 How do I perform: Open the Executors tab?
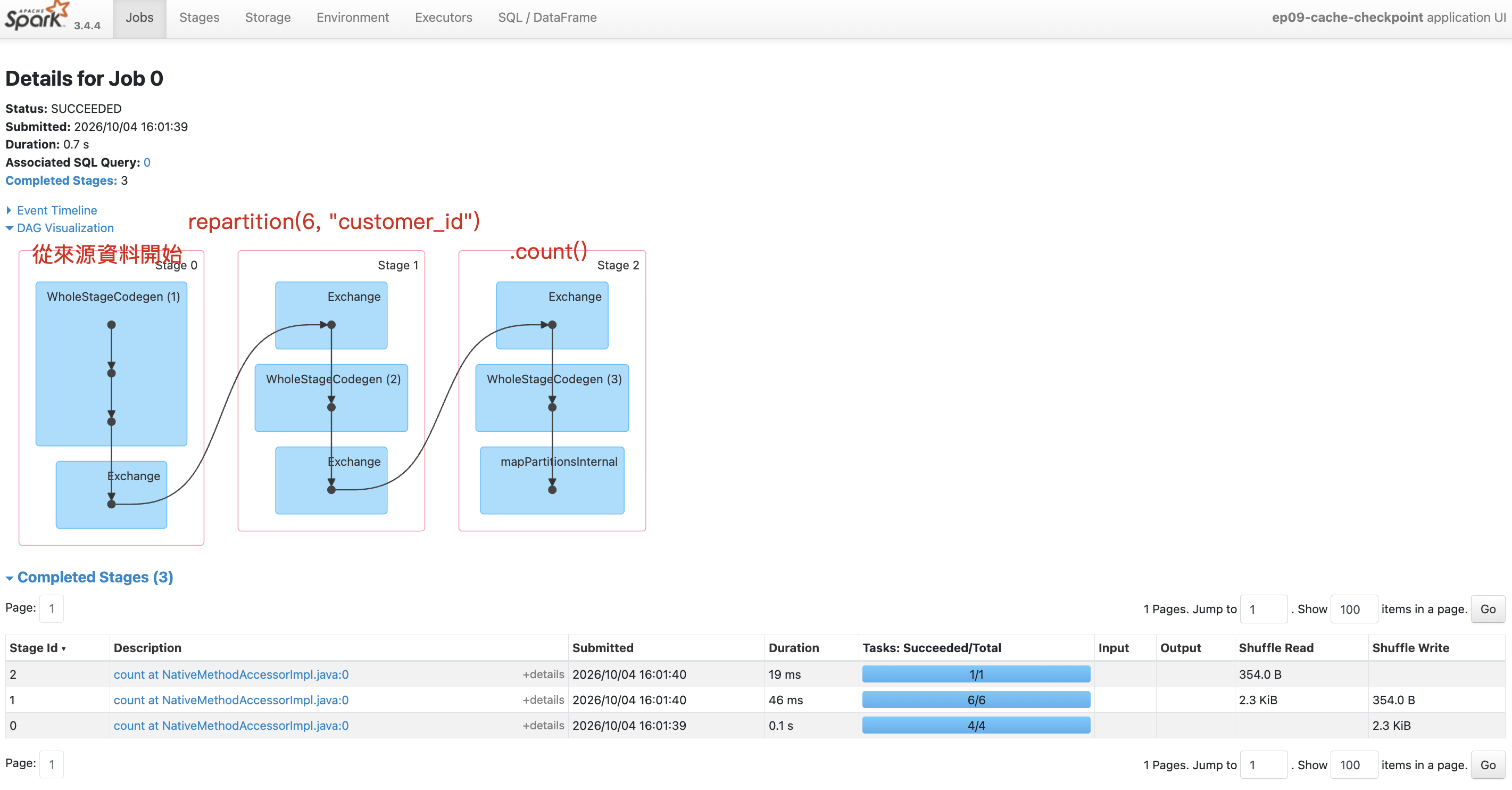(x=443, y=18)
